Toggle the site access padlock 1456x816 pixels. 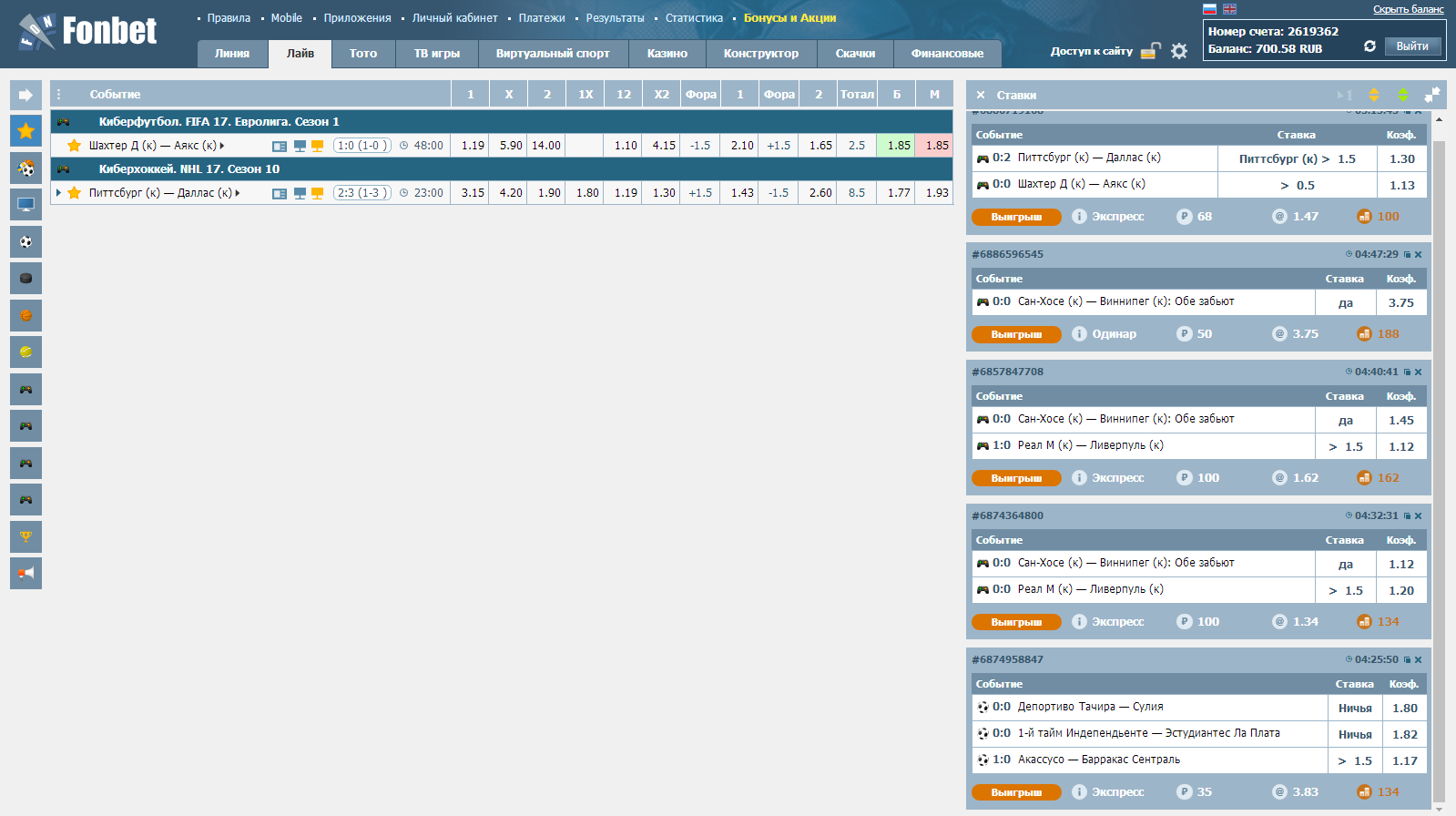pos(1151,51)
